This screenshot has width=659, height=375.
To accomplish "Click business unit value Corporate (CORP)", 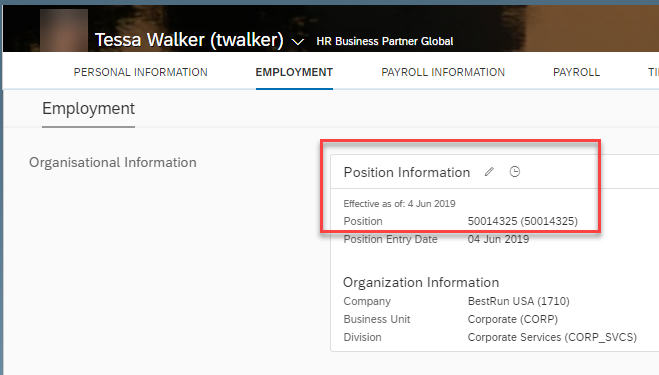I will pyautogui.click(x=512, y=319).
